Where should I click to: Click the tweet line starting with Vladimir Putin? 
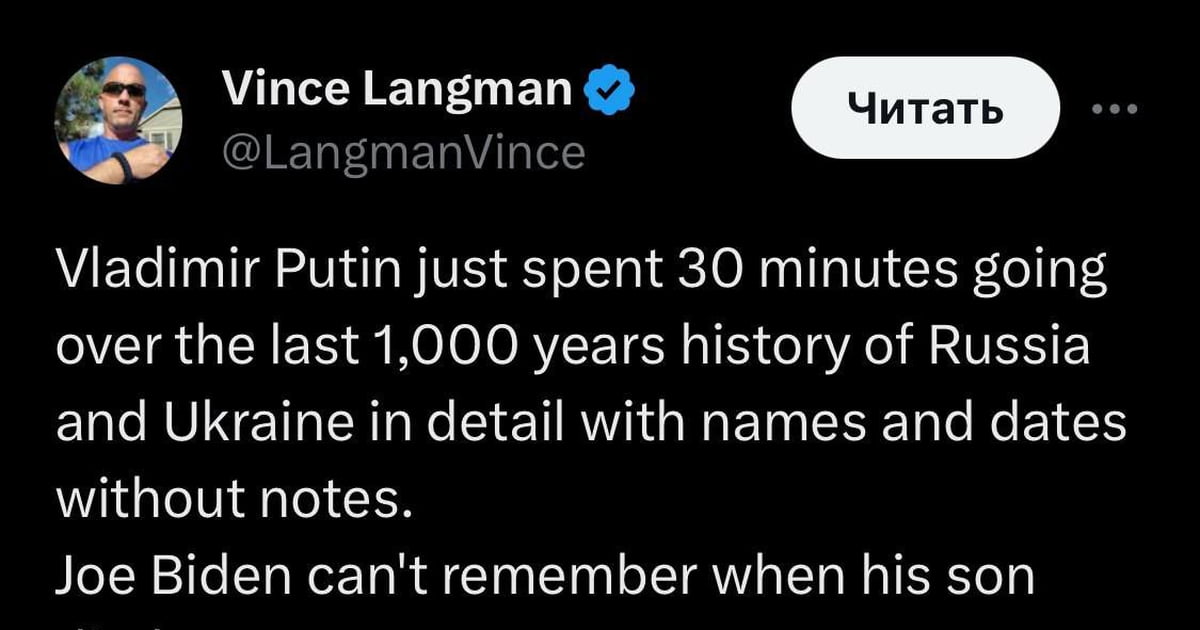582,272
